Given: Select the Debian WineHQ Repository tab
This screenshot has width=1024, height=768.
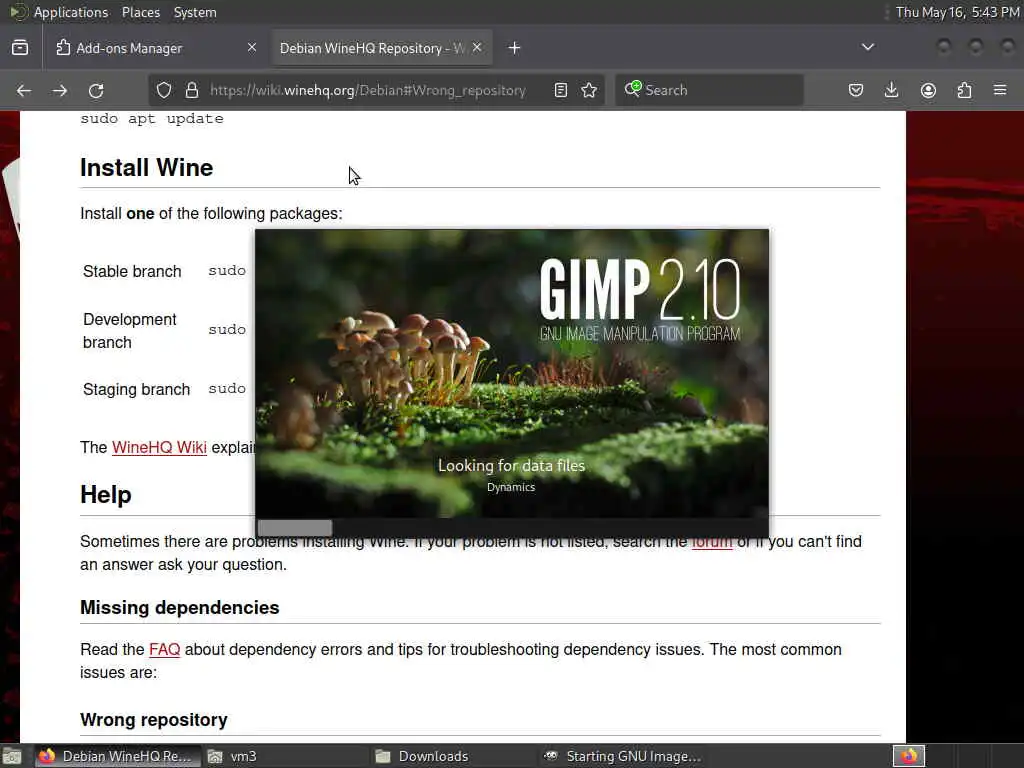Looking at the screenshot, I should (381, 48).
